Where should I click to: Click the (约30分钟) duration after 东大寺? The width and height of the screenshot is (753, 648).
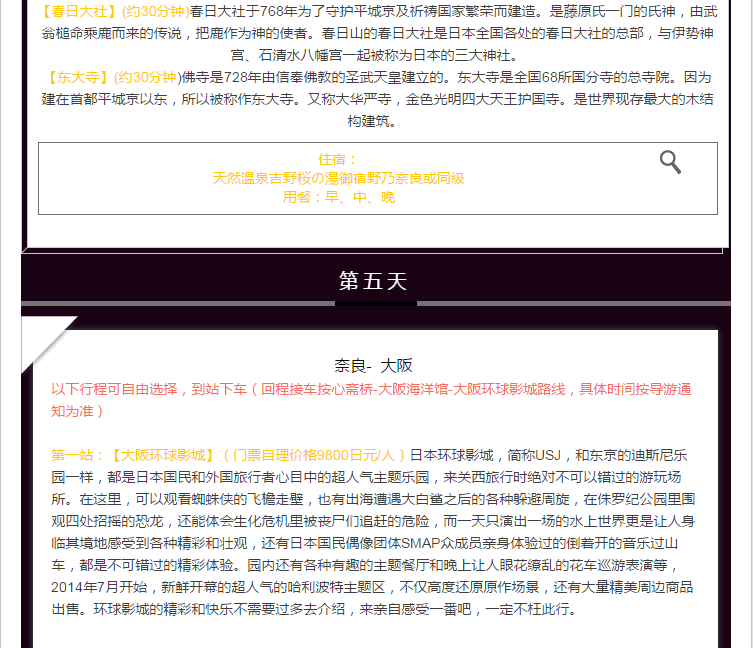point(146,77)
